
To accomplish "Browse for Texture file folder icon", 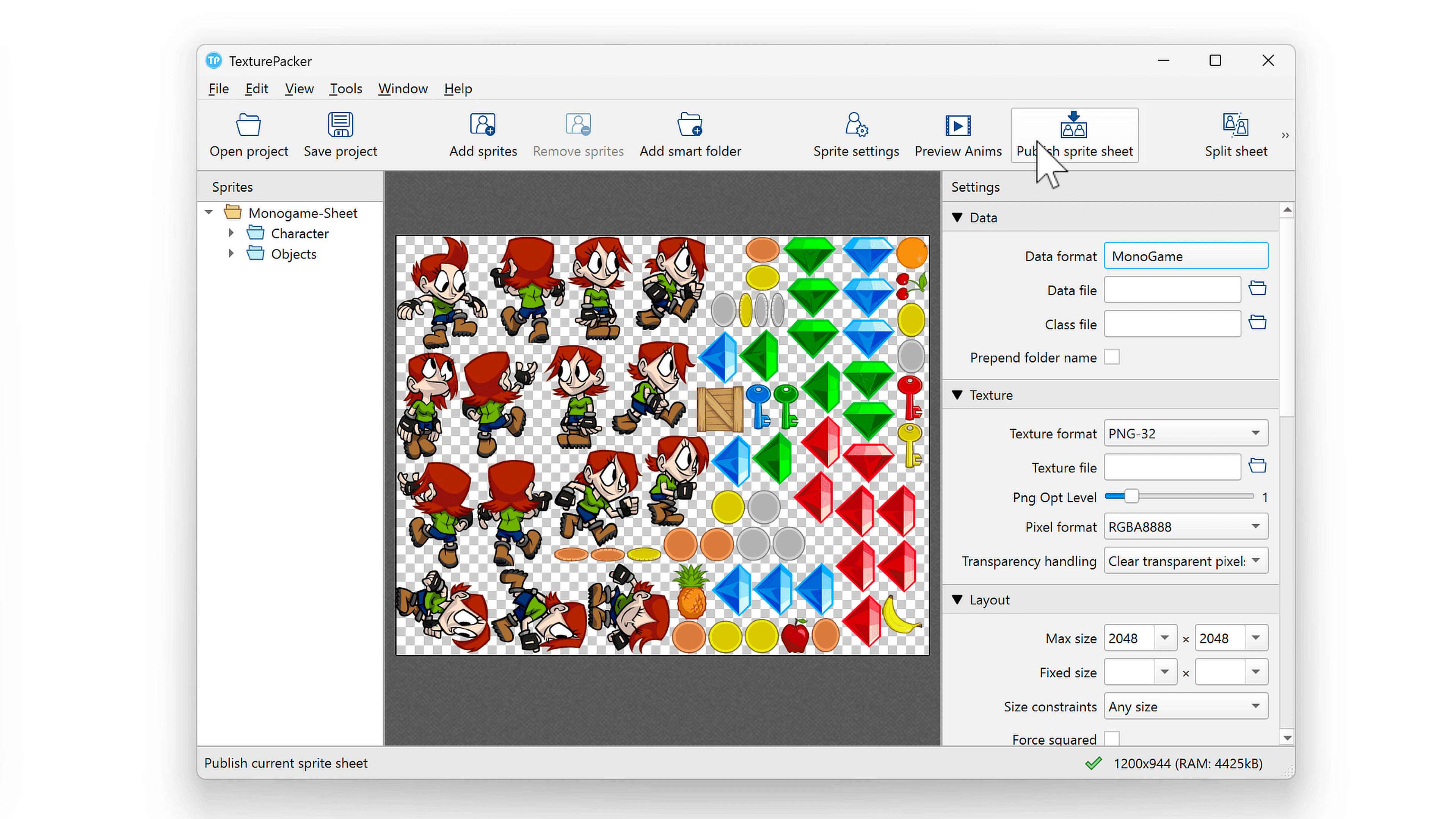I will [1257, 466].
